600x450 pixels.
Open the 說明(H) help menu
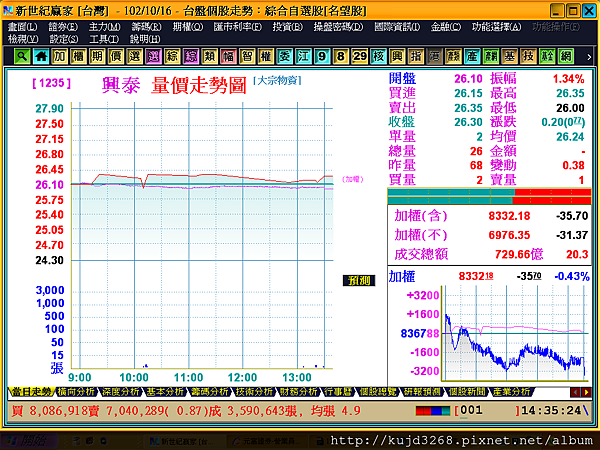click(x=145, y=39)
